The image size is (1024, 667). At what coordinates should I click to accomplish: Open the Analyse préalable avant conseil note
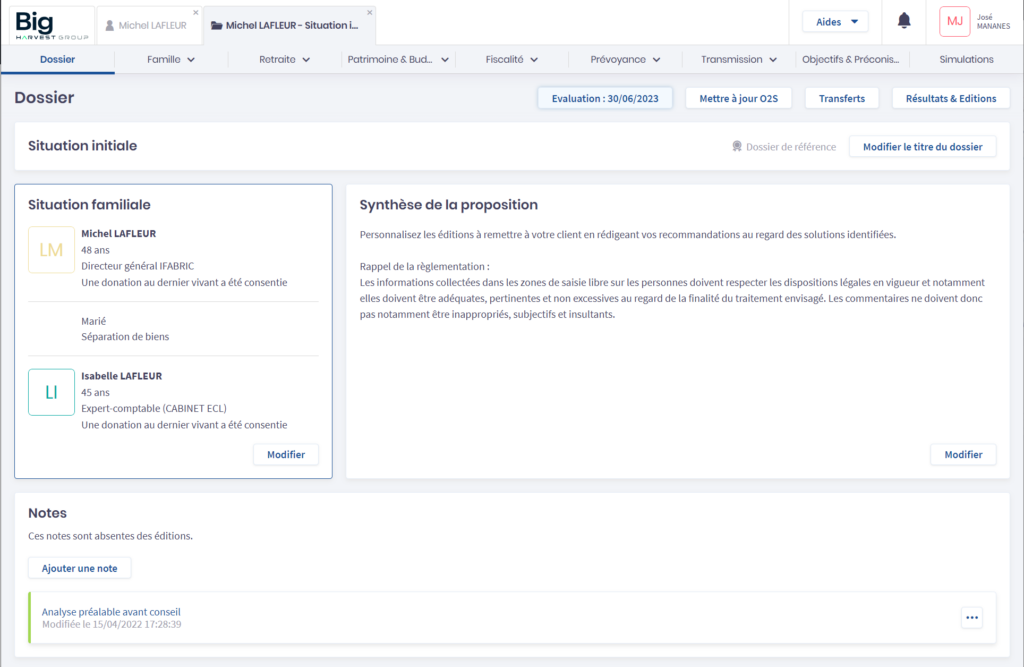tap(111, 612)
